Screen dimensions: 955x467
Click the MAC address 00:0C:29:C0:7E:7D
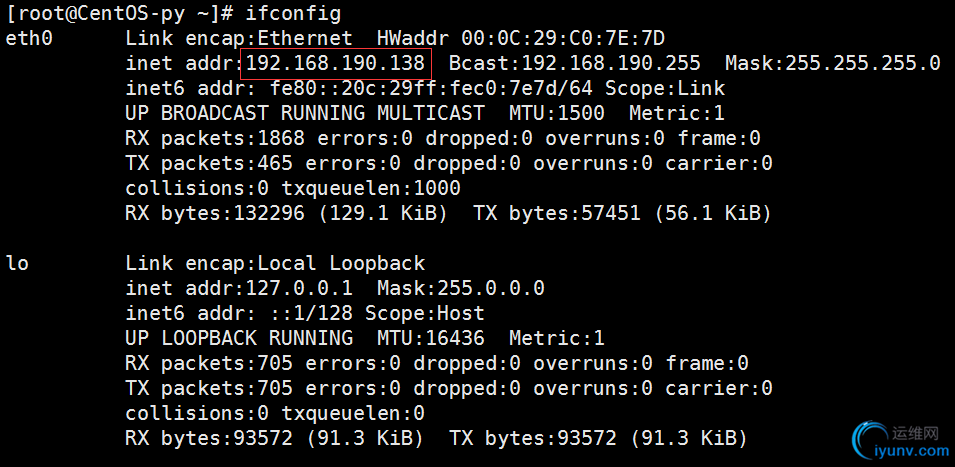pos(563,39)
